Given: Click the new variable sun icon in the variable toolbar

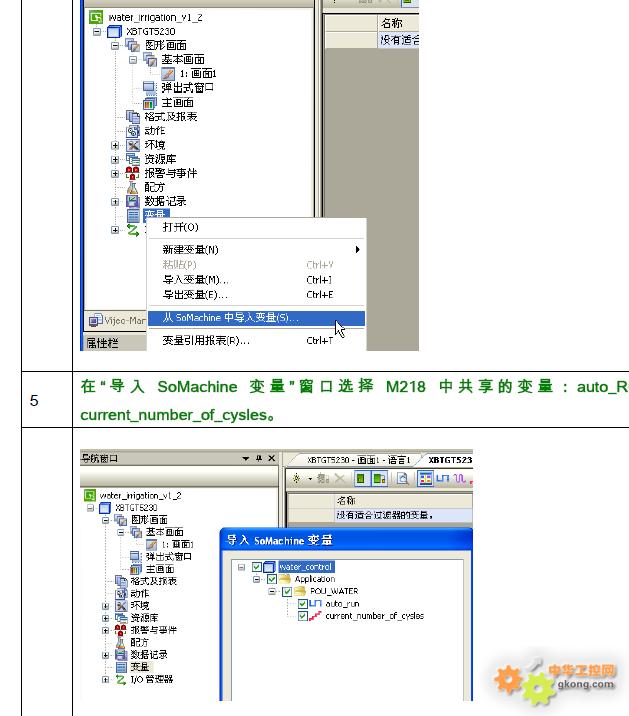Looking at the screenshot, I should [296, 479].
